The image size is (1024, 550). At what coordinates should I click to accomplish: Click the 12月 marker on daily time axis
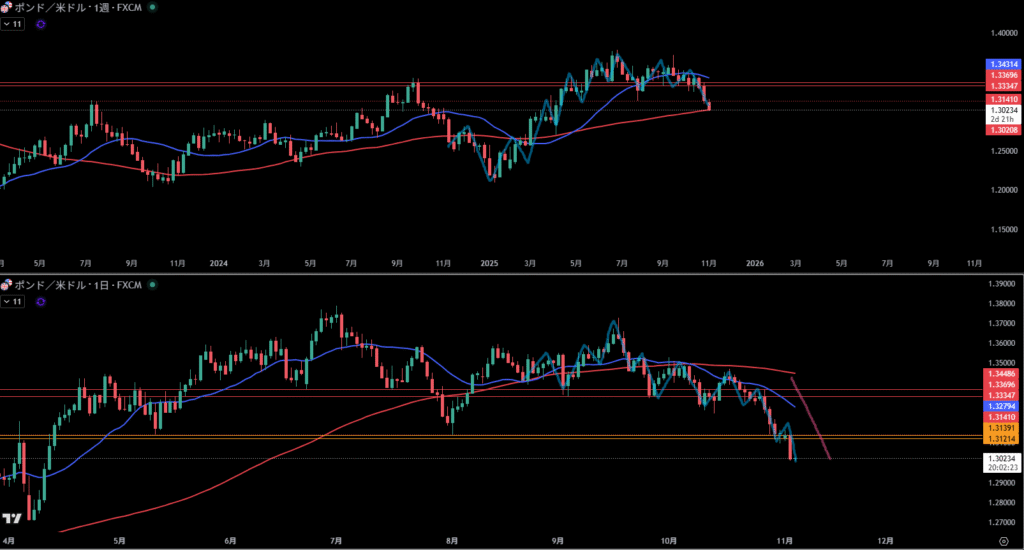884,541
